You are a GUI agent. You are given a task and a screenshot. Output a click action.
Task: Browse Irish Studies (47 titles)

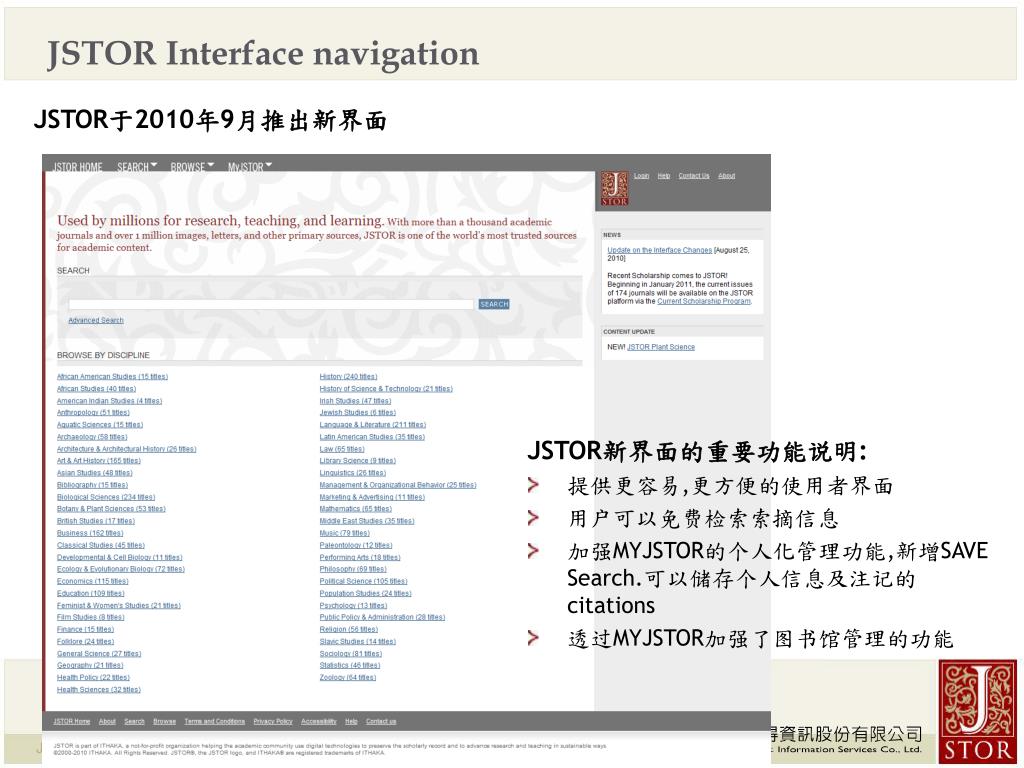(355, 401)
